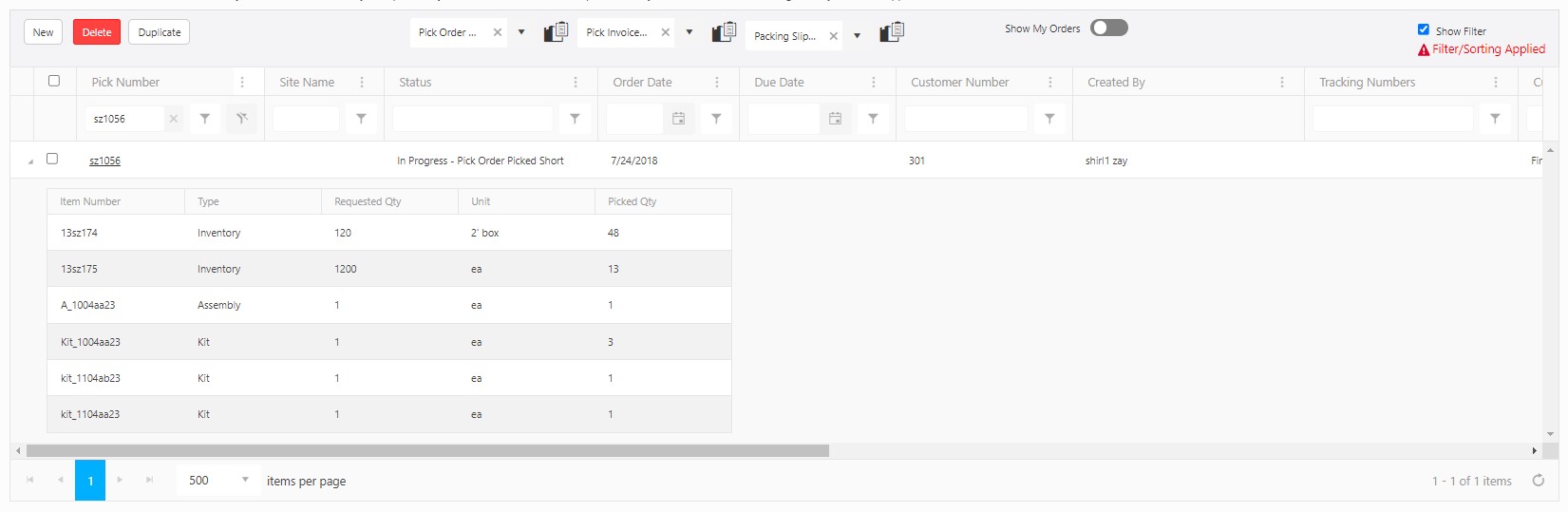Clear the Pick Number filter icon
The height and width of the screenshot is (512, 1568).
242,119
